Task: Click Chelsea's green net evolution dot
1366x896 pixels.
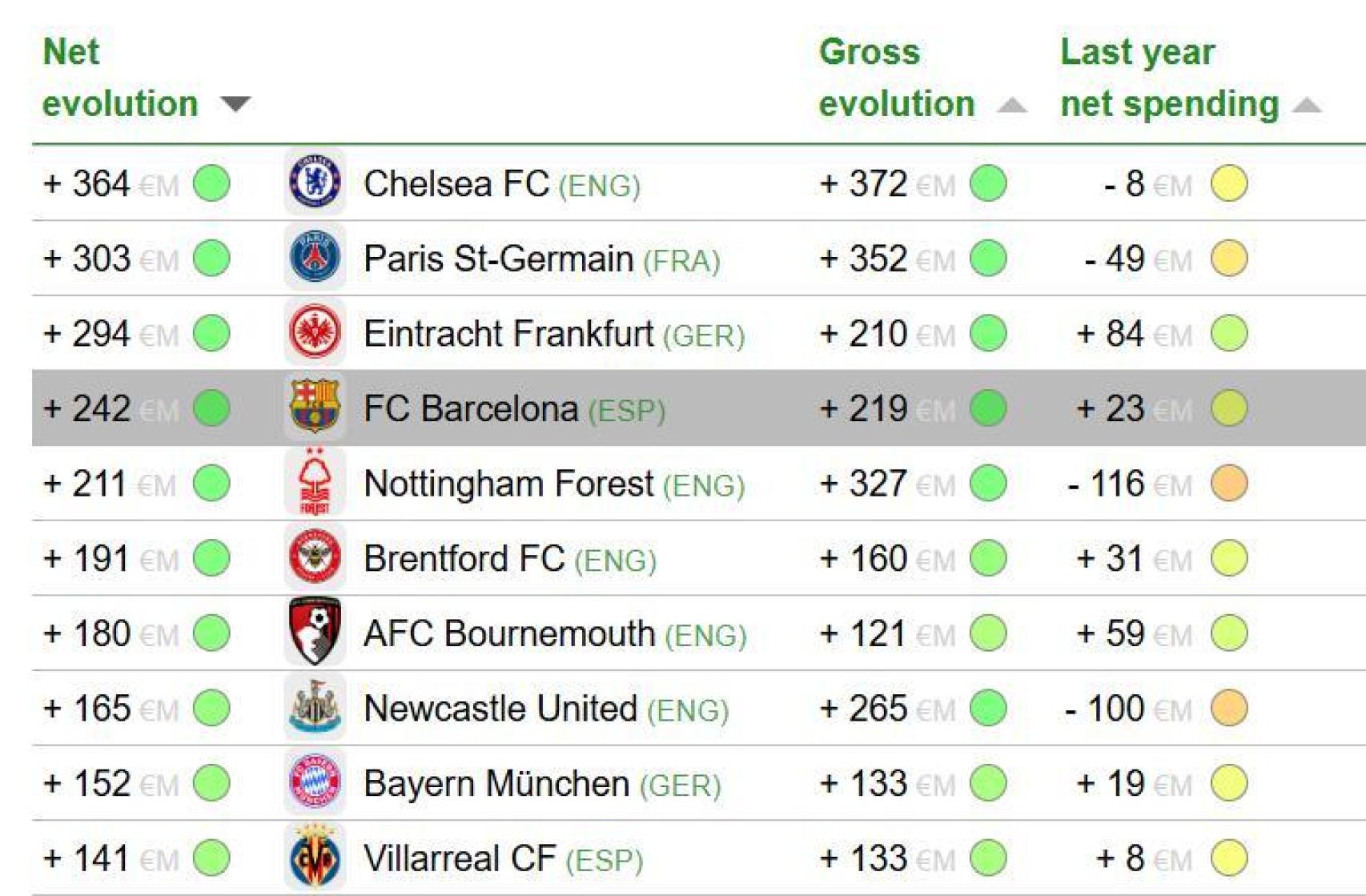Action: click(x=212, y=183)
